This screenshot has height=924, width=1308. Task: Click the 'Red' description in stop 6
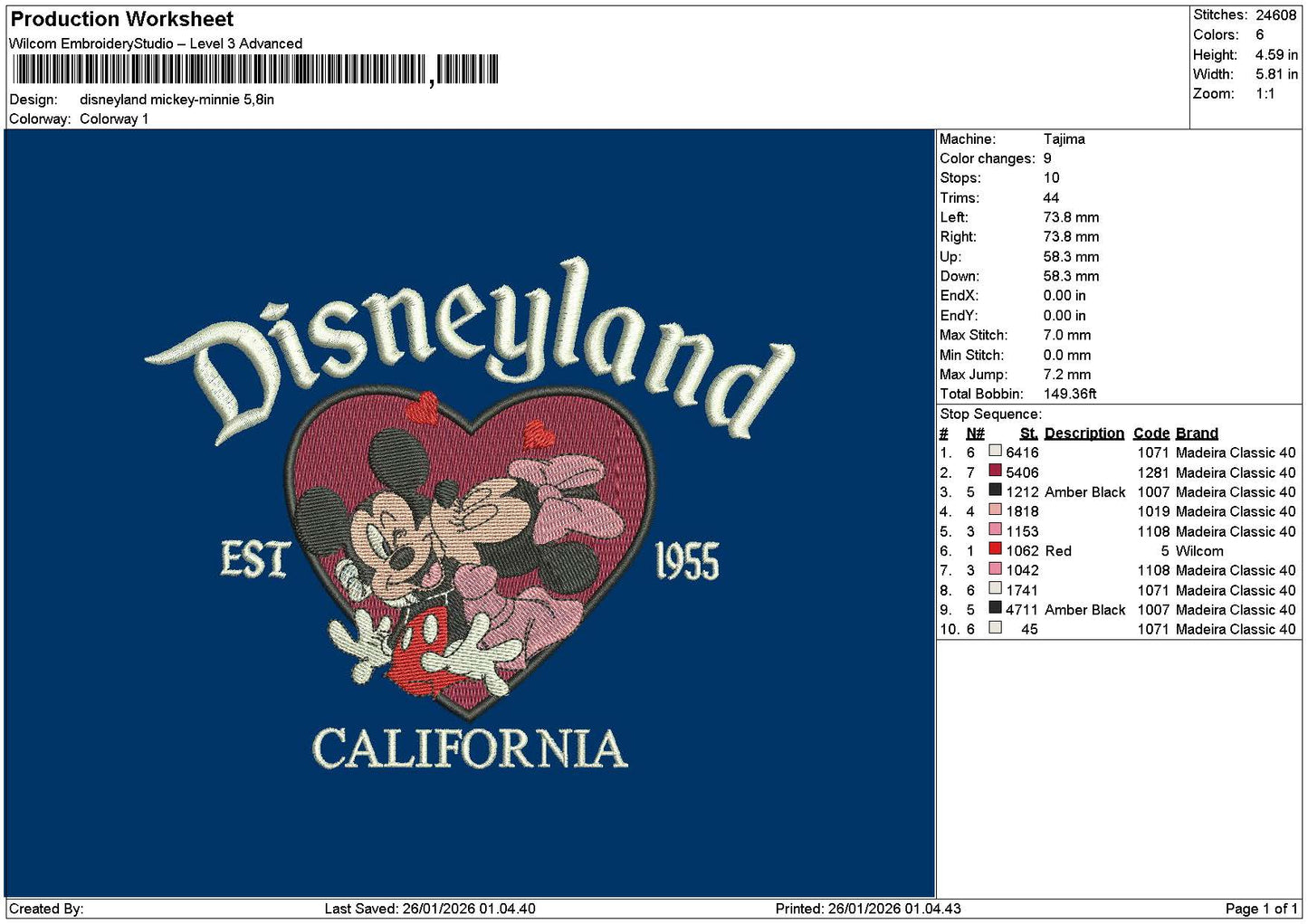(x=1057, y=551)
